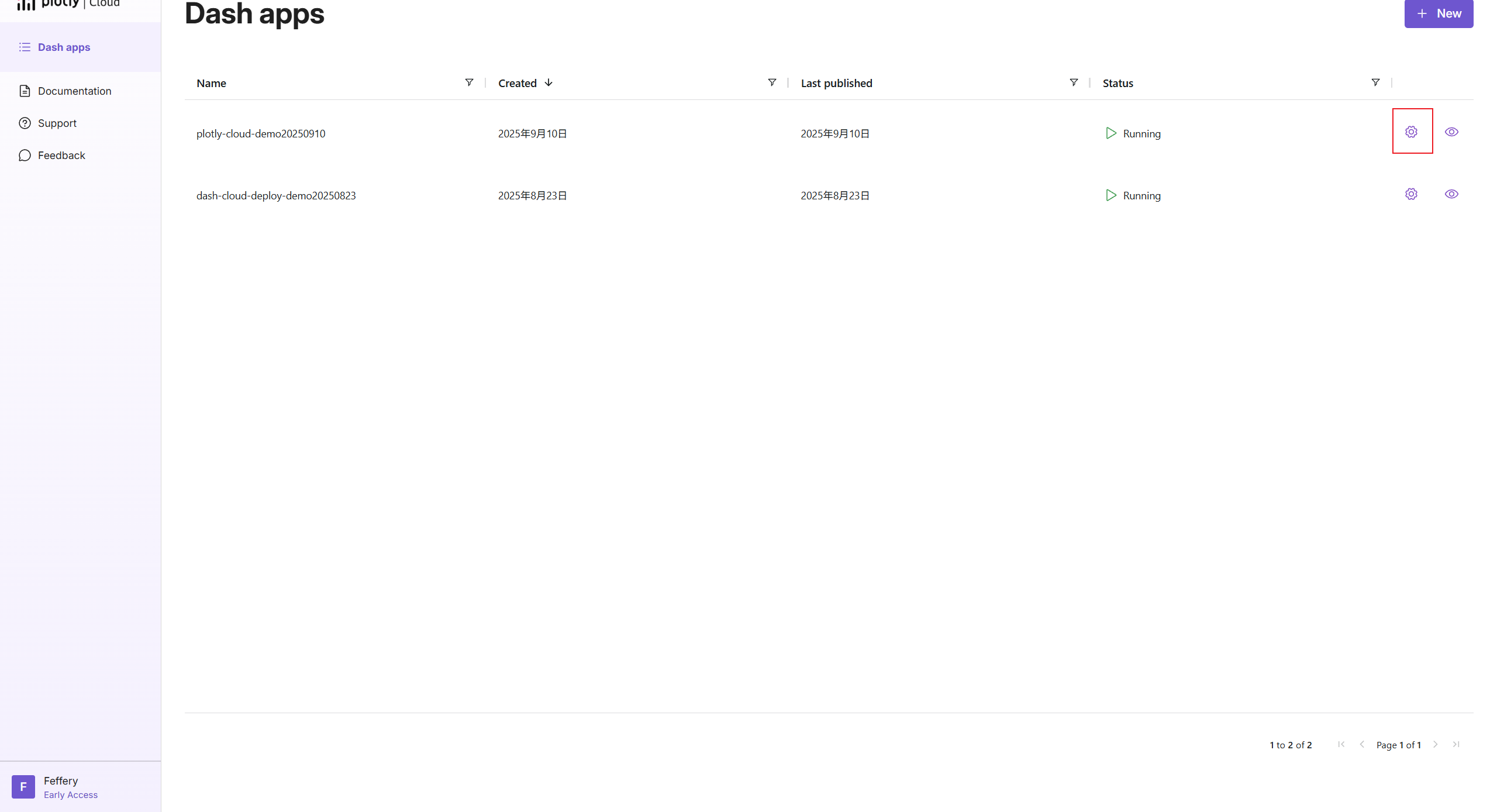Open filter for Last published column
This screenshot has width=1497, height=812.
pos(1074,82)
